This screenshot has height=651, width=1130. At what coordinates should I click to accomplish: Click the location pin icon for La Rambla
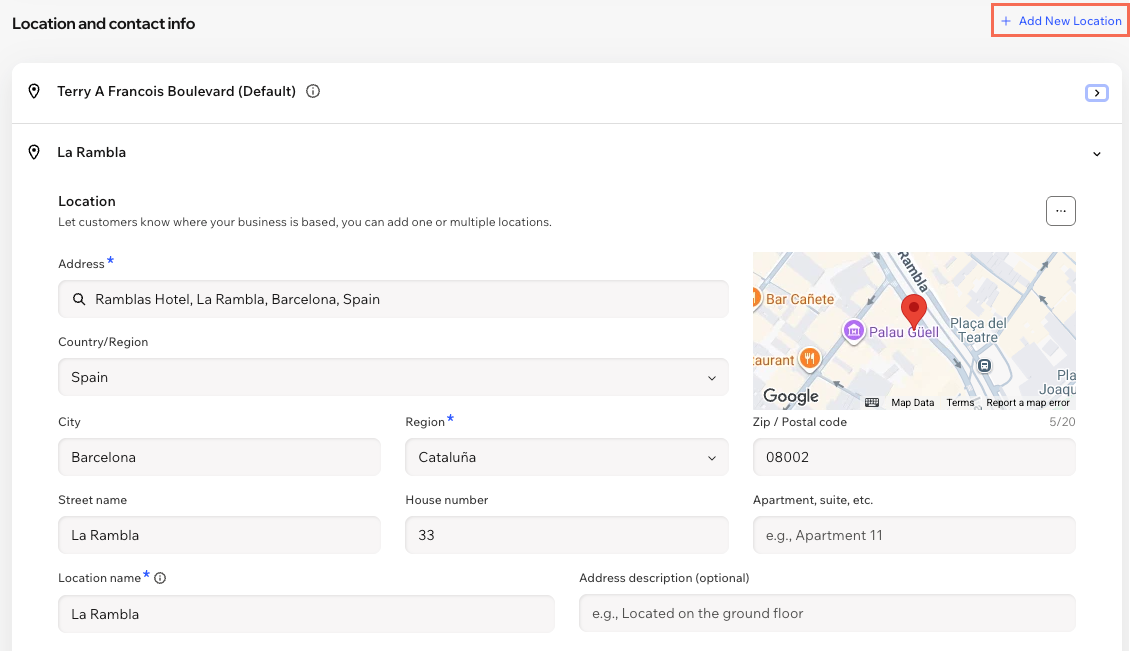tap(34, 152)
